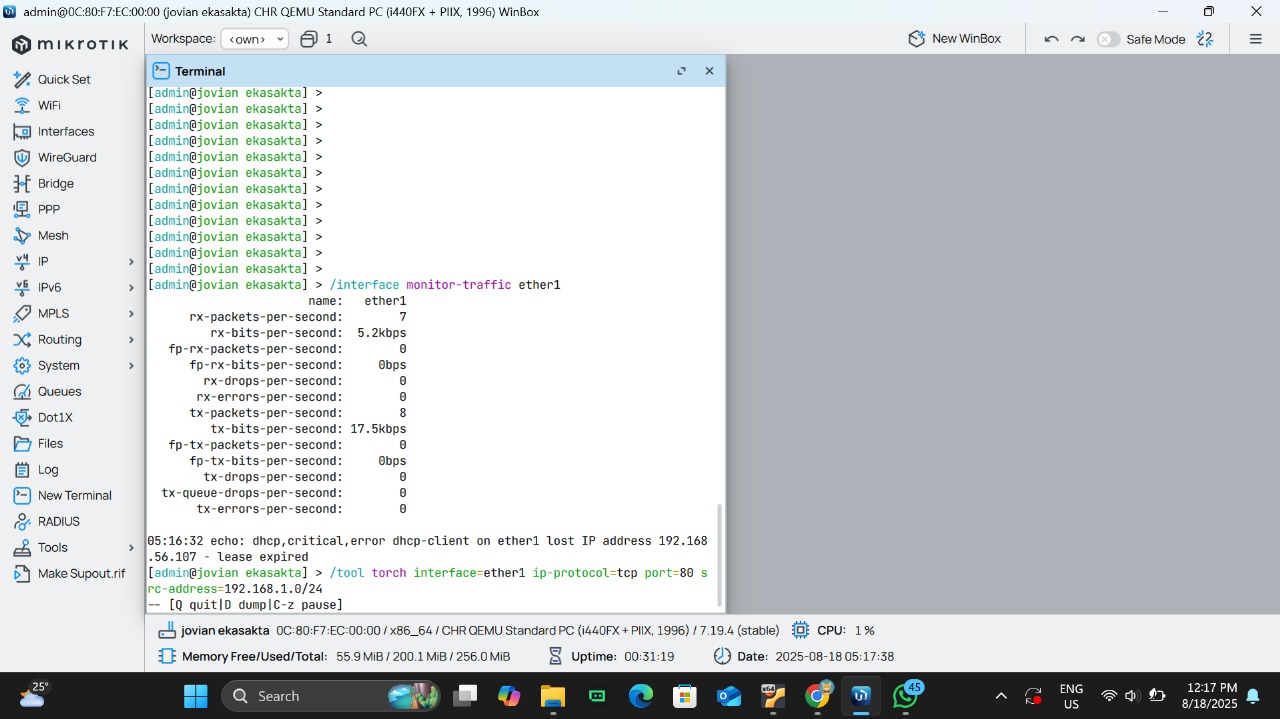Open Google Chrome from the taskbar
Image resolution: width=1280 pixels, height=719 pixels.
coord(817,696)
